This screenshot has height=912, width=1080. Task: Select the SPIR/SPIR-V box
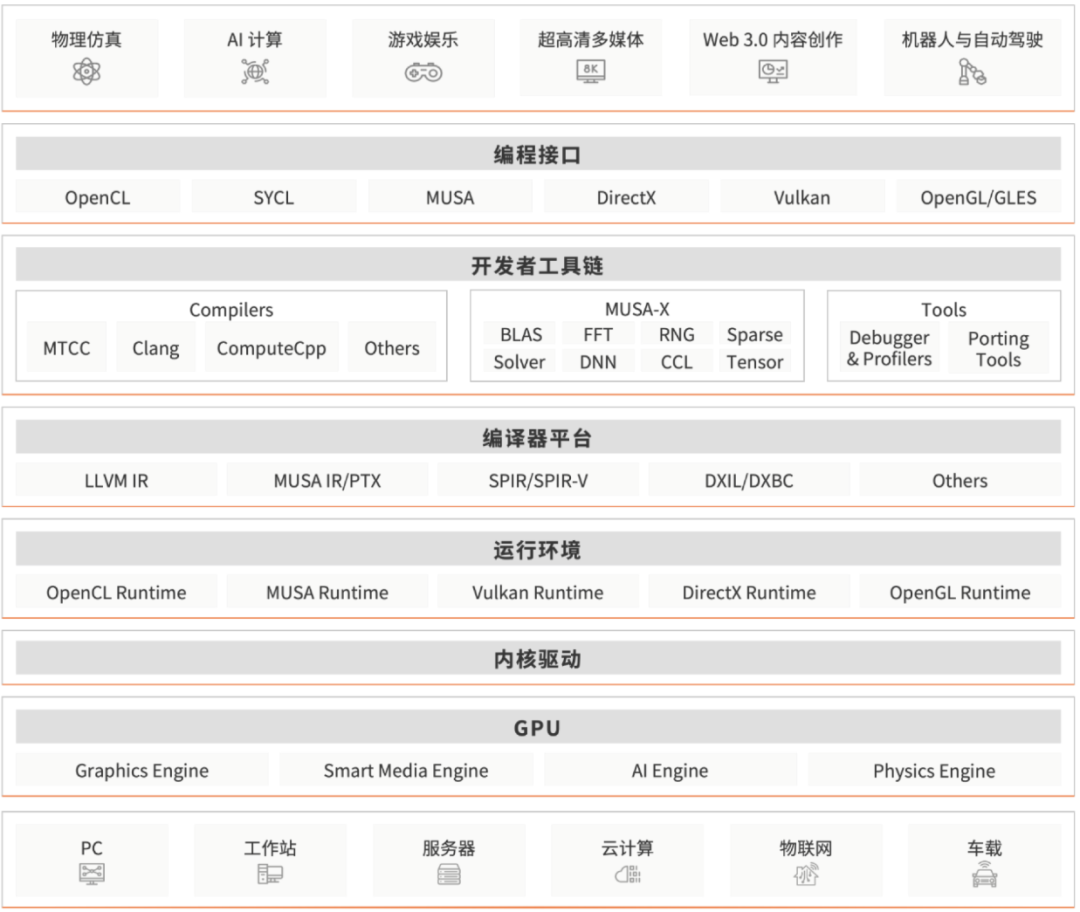[538, 480]
